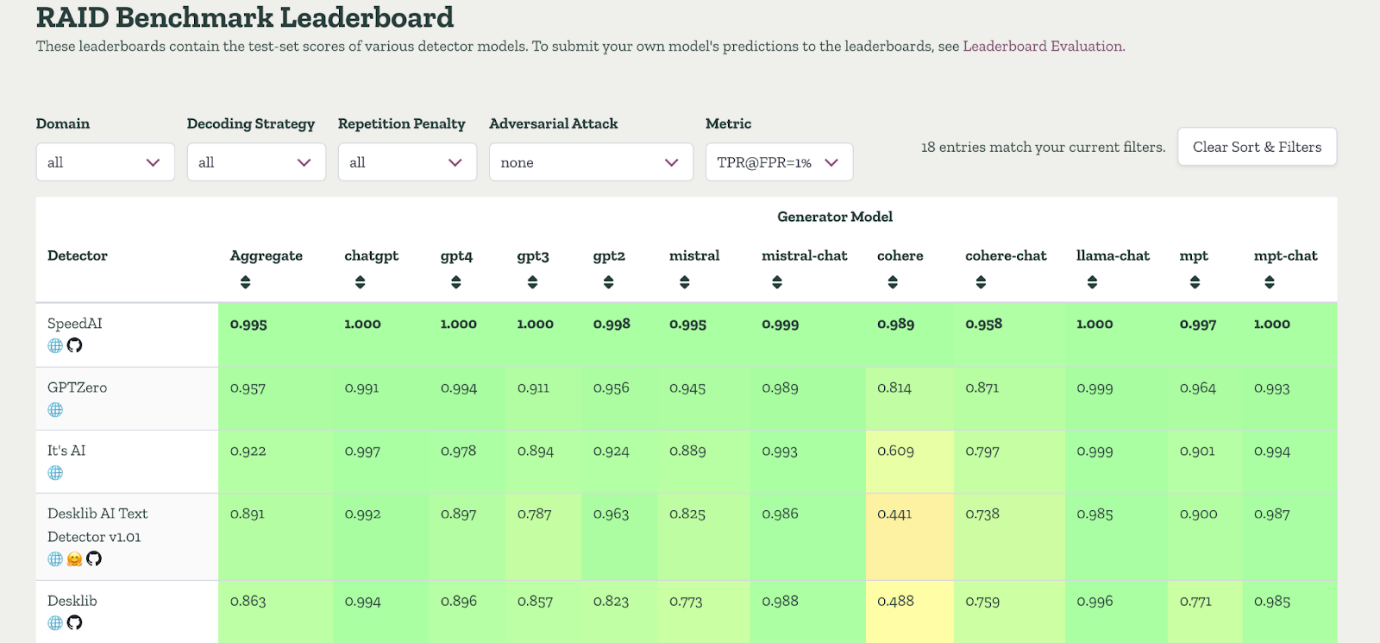Open the Domain filter dropdown
Screen dimensions: 1380x643
click(105, 161)
